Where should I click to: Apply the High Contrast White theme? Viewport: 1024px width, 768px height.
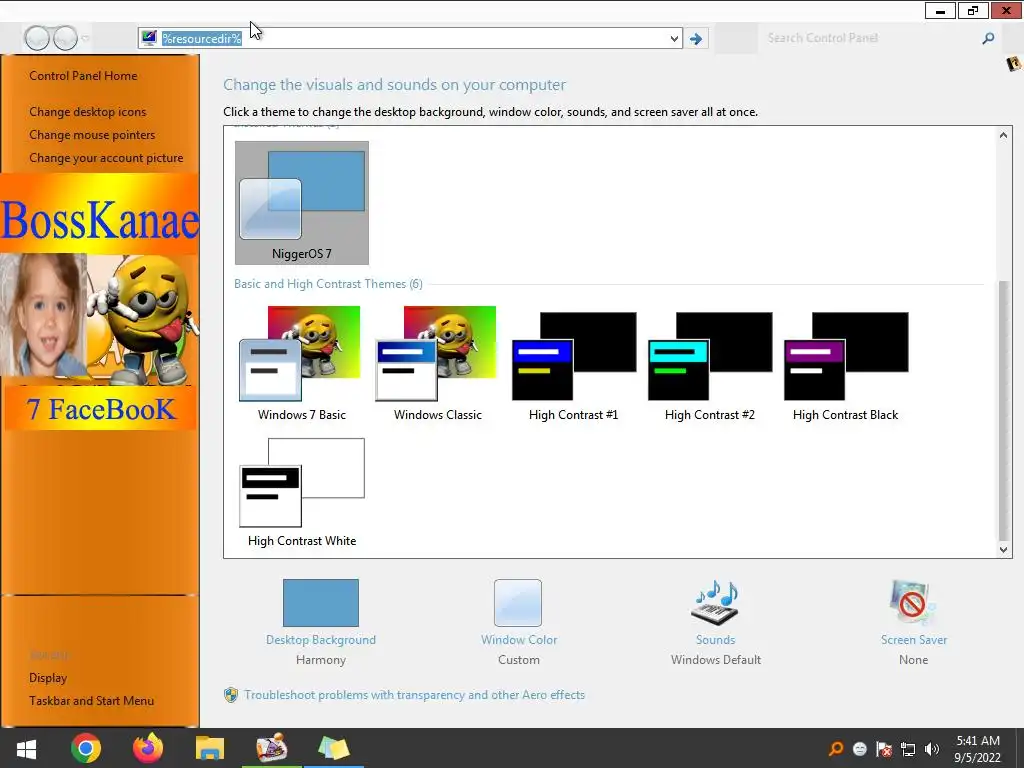tap(302, 492)
